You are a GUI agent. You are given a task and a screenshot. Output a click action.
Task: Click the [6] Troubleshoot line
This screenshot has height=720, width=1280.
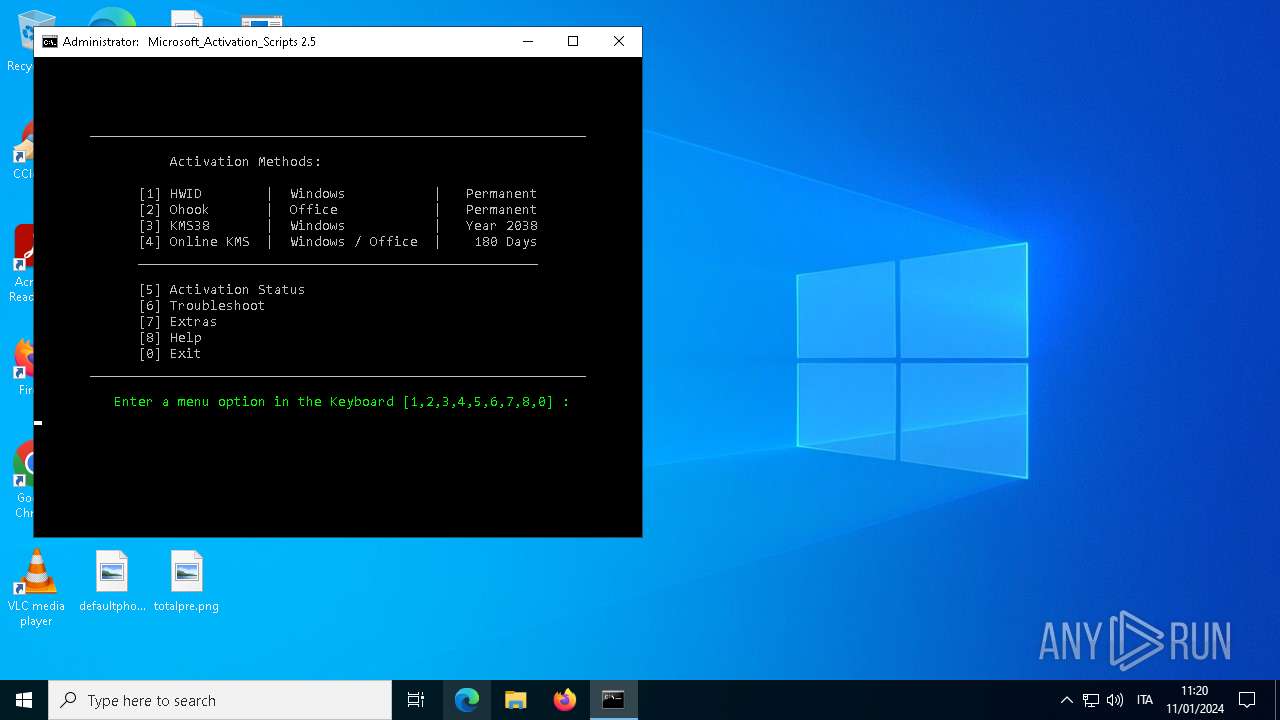[x=202, y=306]
